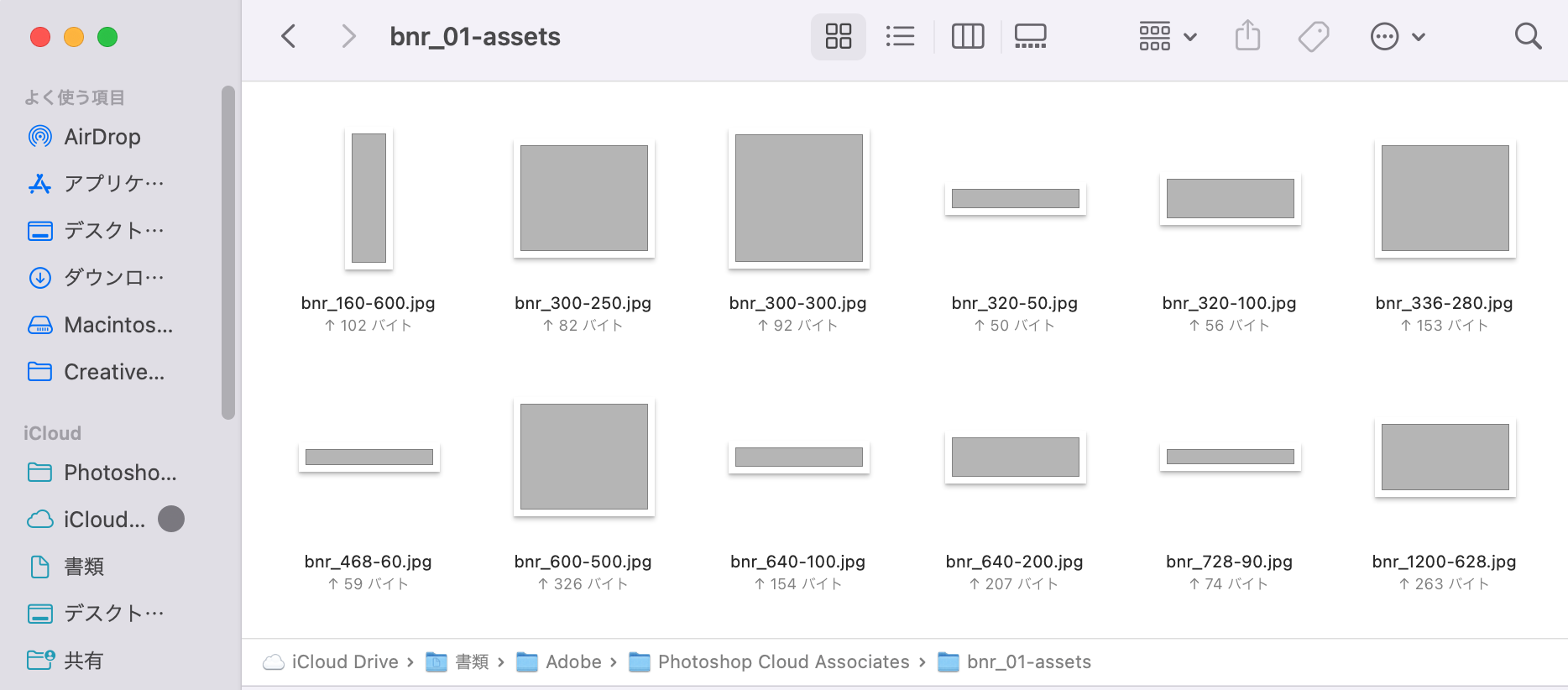Click the Share icon in toolbar
1568x690 pixels.
(x=1247, y=37)
